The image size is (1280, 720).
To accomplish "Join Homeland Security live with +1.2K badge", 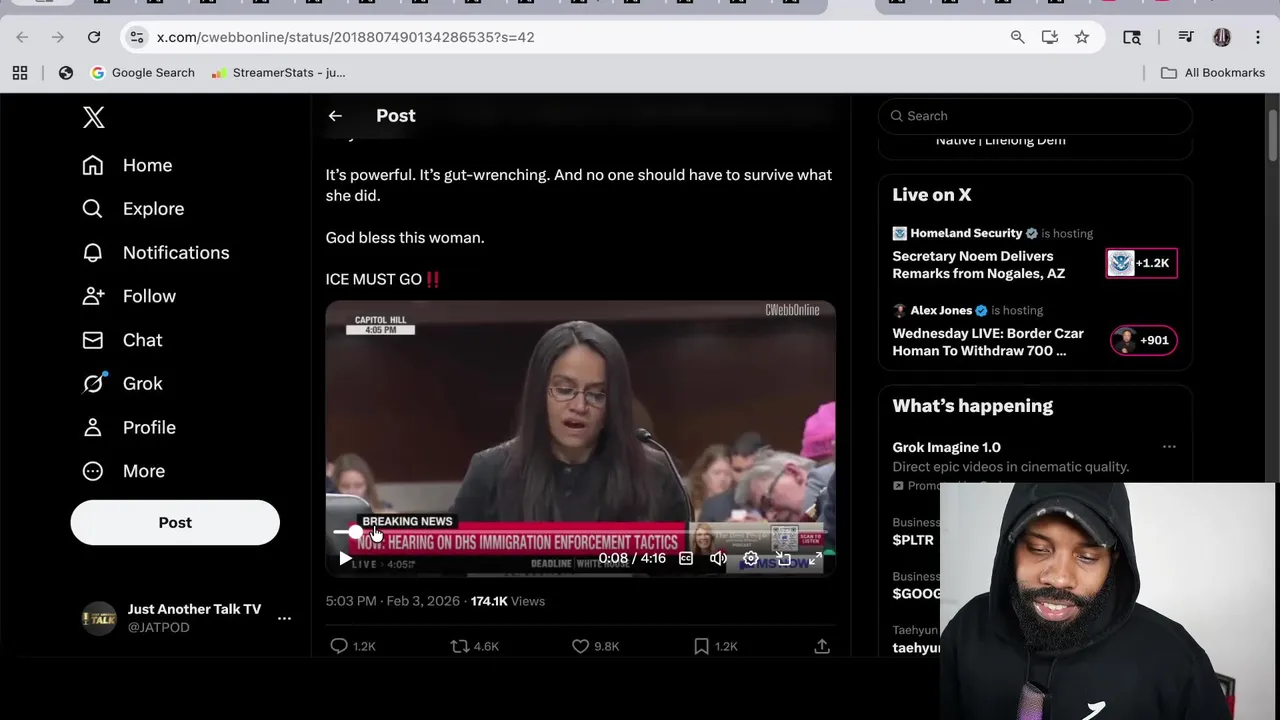I will [1142, 263].
